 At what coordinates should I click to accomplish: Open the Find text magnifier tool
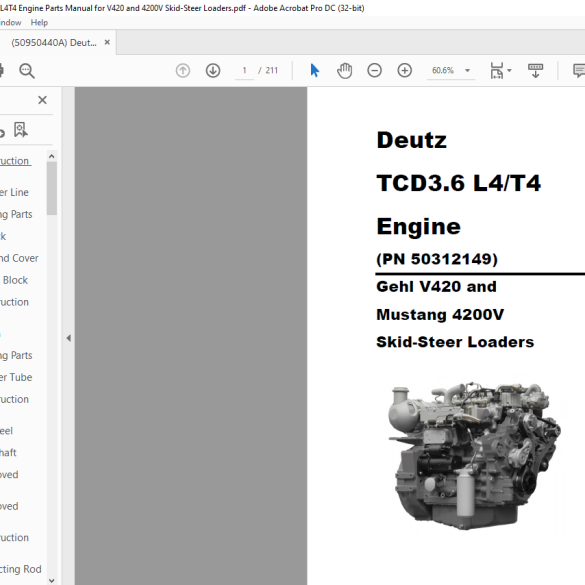[x=27, y=71]
